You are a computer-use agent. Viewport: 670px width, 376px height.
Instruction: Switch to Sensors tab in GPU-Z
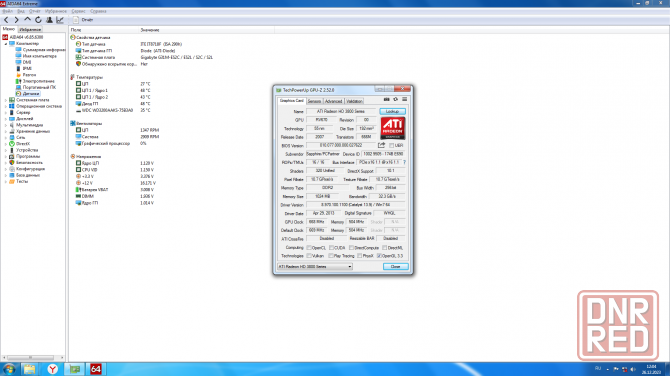pos(314,101)
